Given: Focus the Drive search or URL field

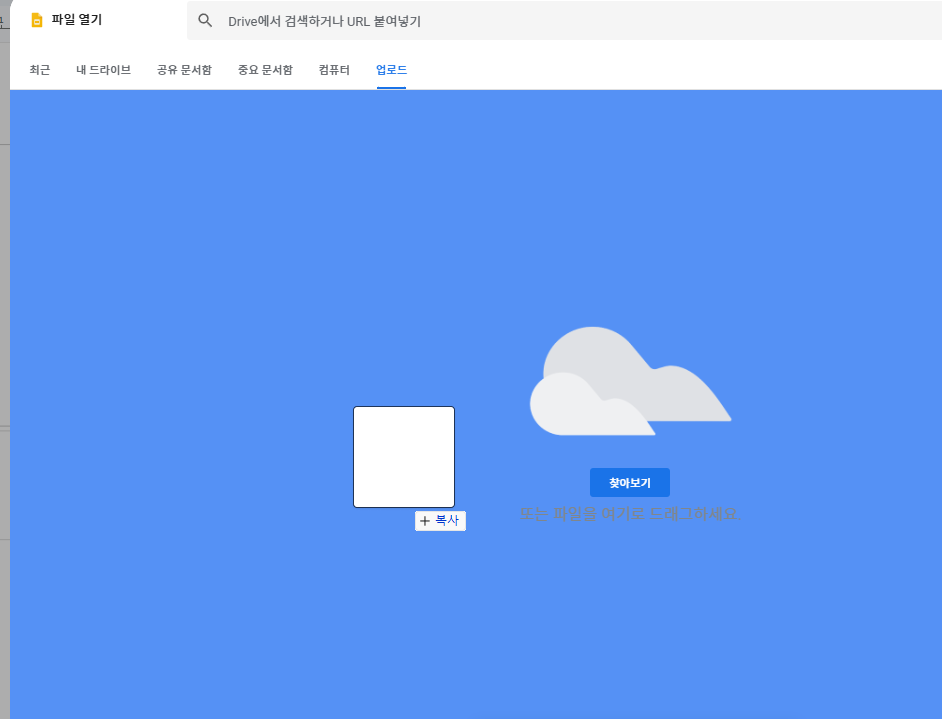Looking at the screenshot, I should pos(564,21).
